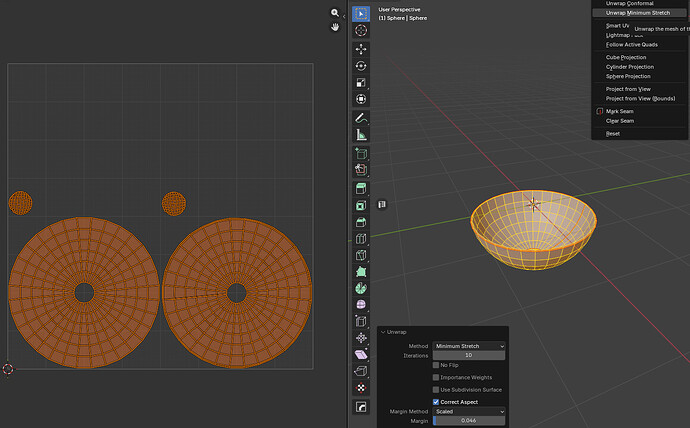Click the "User Perspective" viewport label
This screenshot has width=690, height=428.
tap(399, 10)
